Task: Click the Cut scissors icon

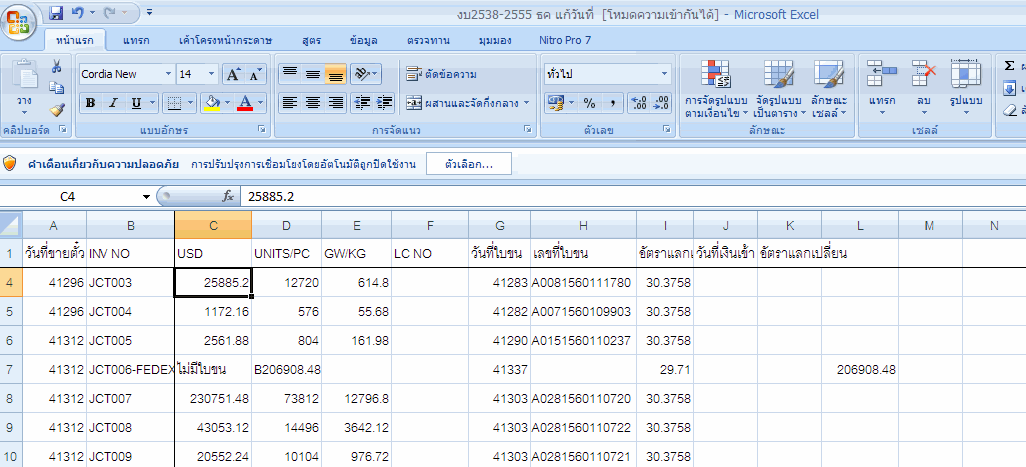Action: (57, 67)
